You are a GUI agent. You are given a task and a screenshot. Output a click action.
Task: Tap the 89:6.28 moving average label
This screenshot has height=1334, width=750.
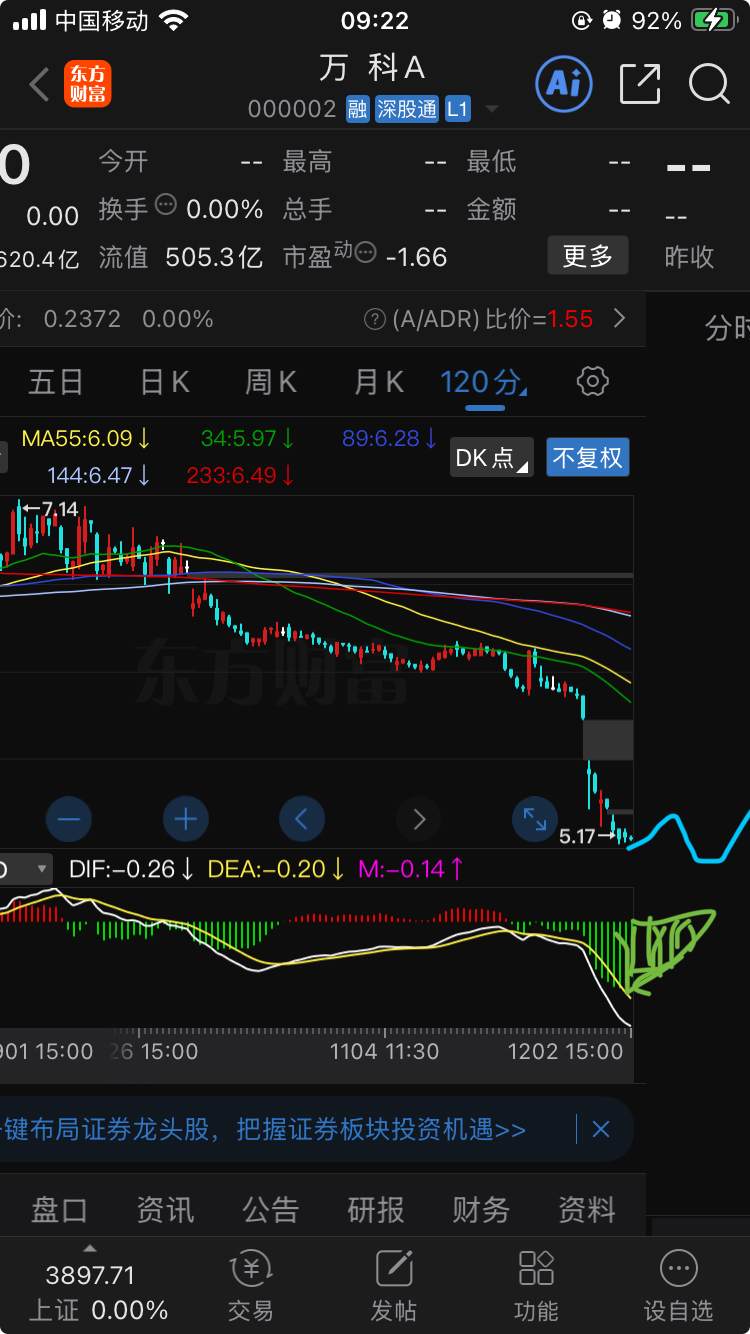[390, 438]
